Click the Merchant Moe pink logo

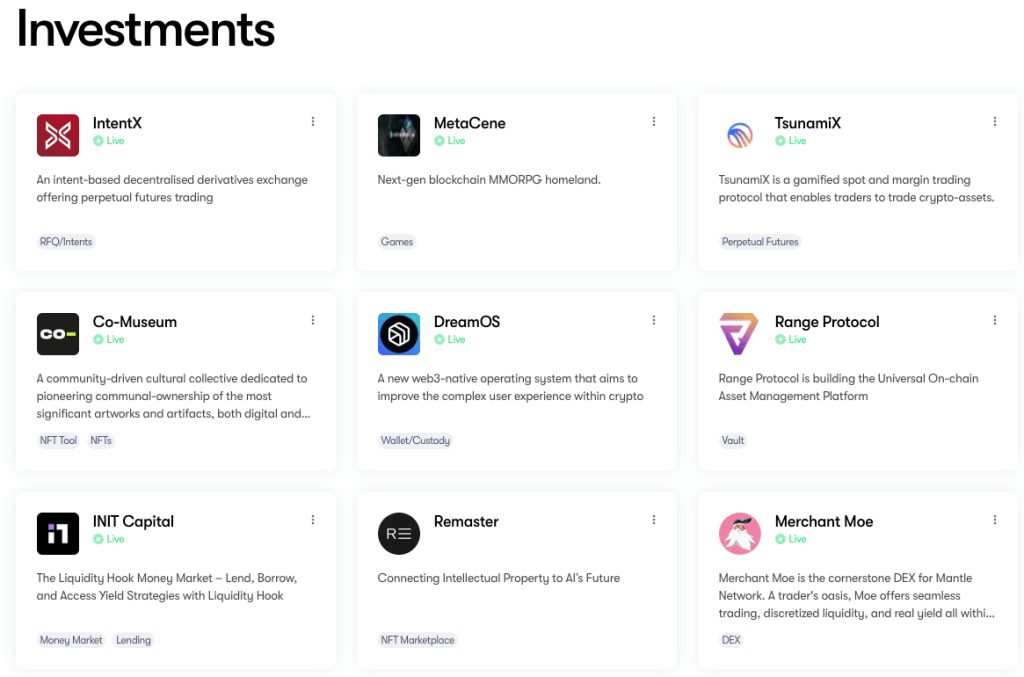(x=740, y=533)
